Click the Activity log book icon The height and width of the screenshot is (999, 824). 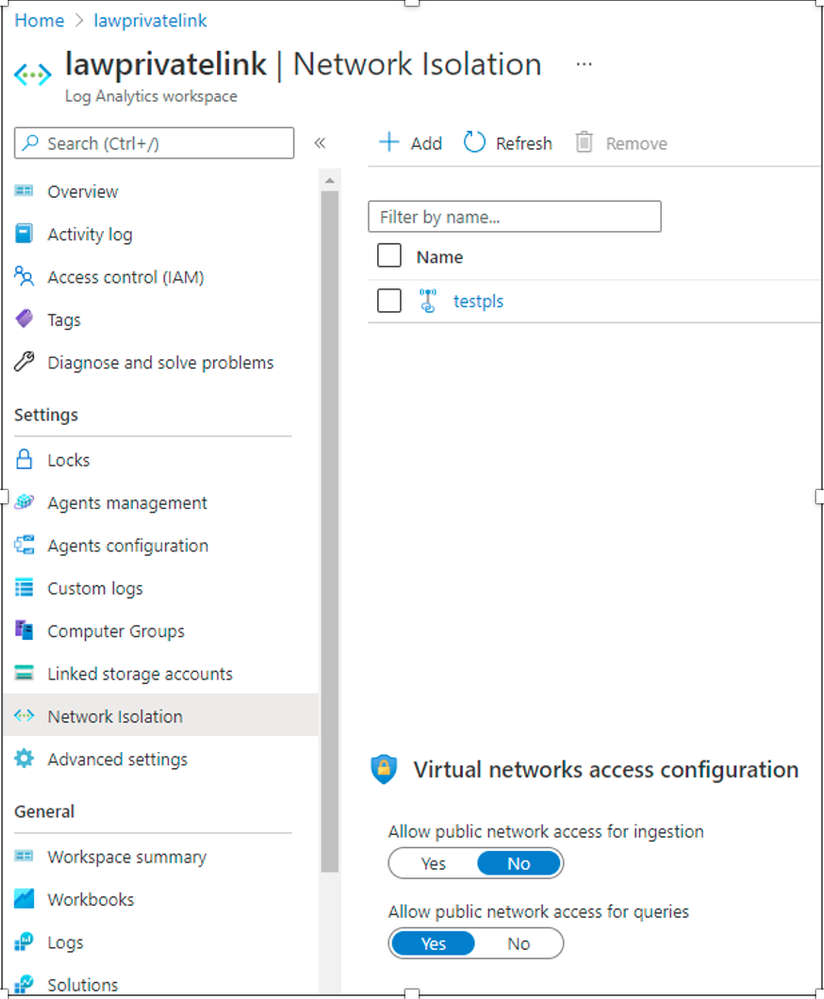pyautogui.click(x=24, y=234)
